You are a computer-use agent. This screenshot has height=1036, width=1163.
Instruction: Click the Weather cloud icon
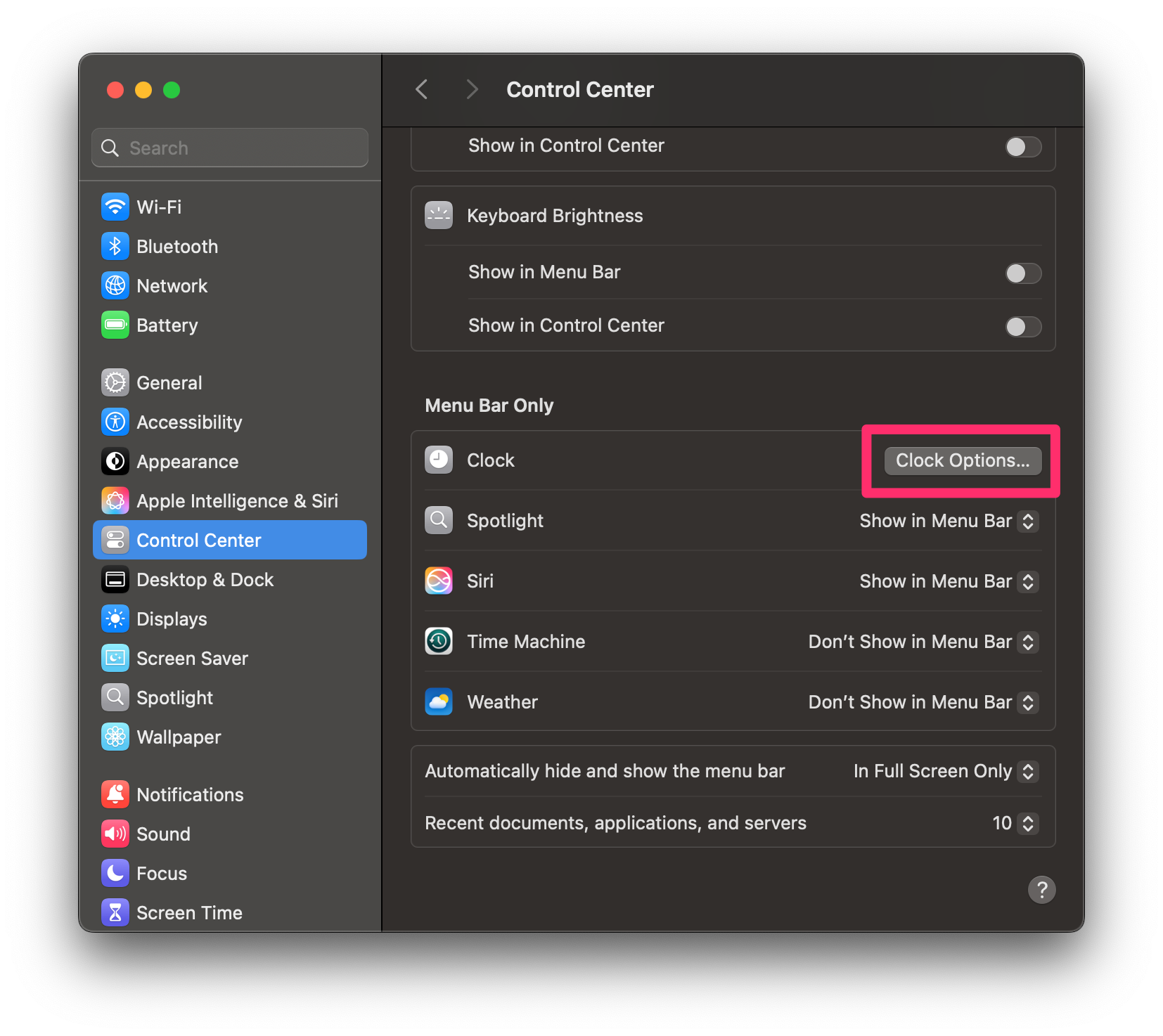tap(439, 701)
